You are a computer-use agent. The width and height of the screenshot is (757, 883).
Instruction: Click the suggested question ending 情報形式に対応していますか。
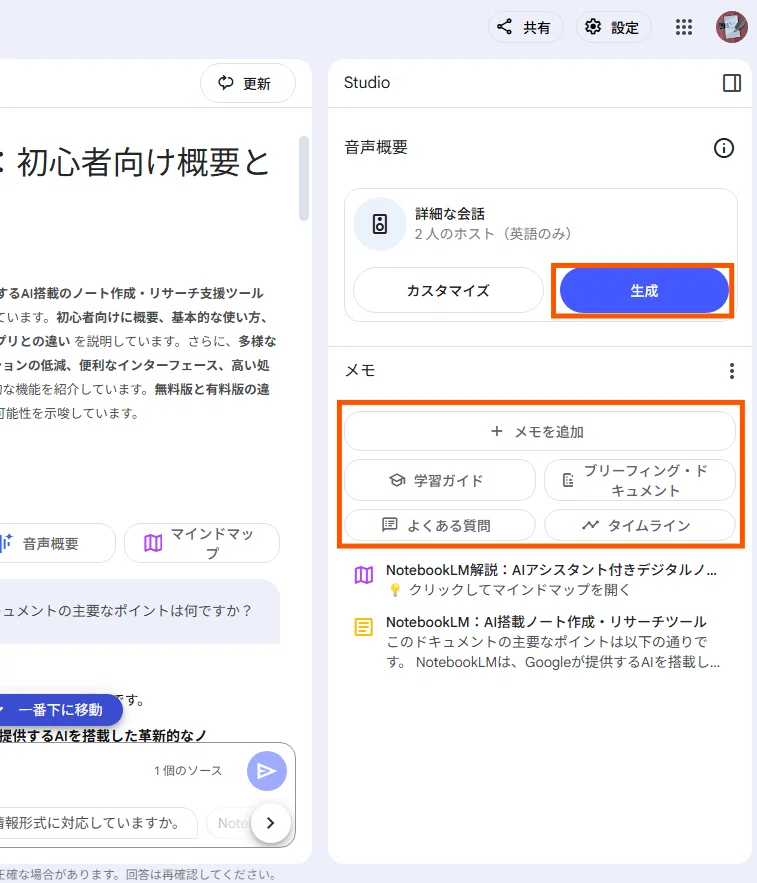pyautogui.click(x=96, y=823)
